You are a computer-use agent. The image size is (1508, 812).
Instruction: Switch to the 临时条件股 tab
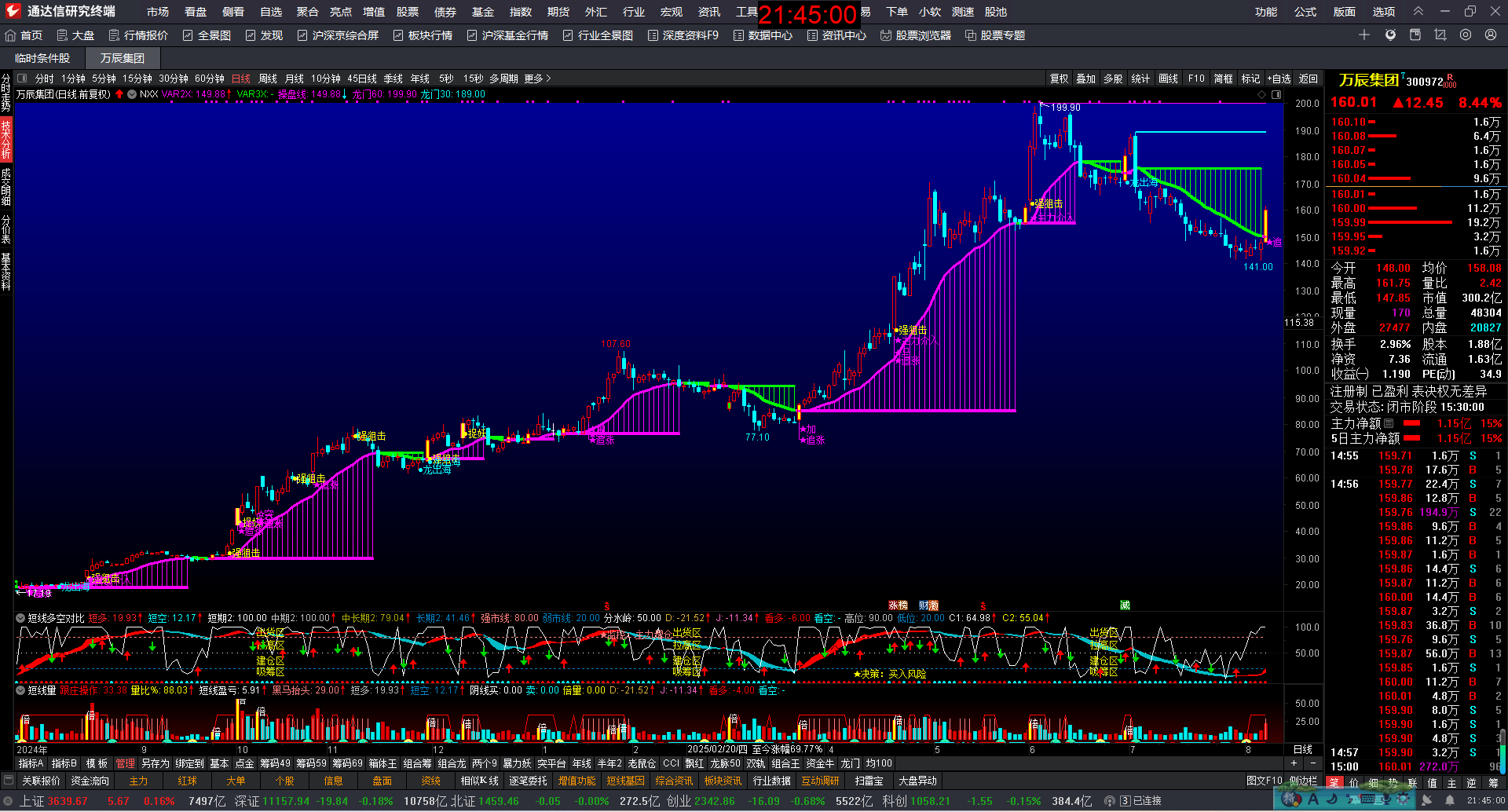pos(42,58)
